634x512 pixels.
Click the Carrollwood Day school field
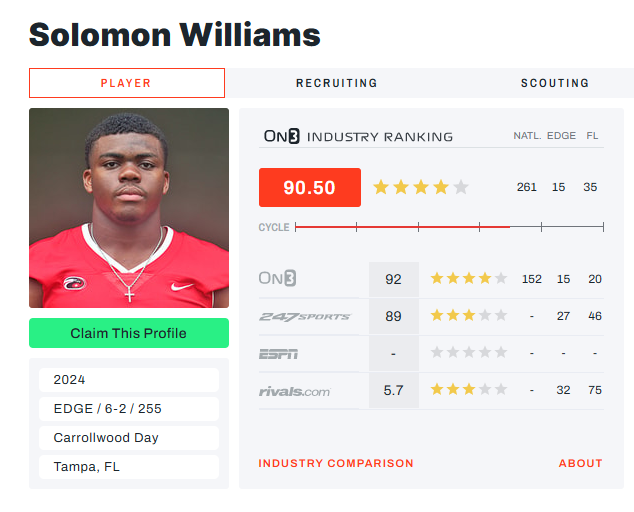pyautogui.click(x=128, y=438)
